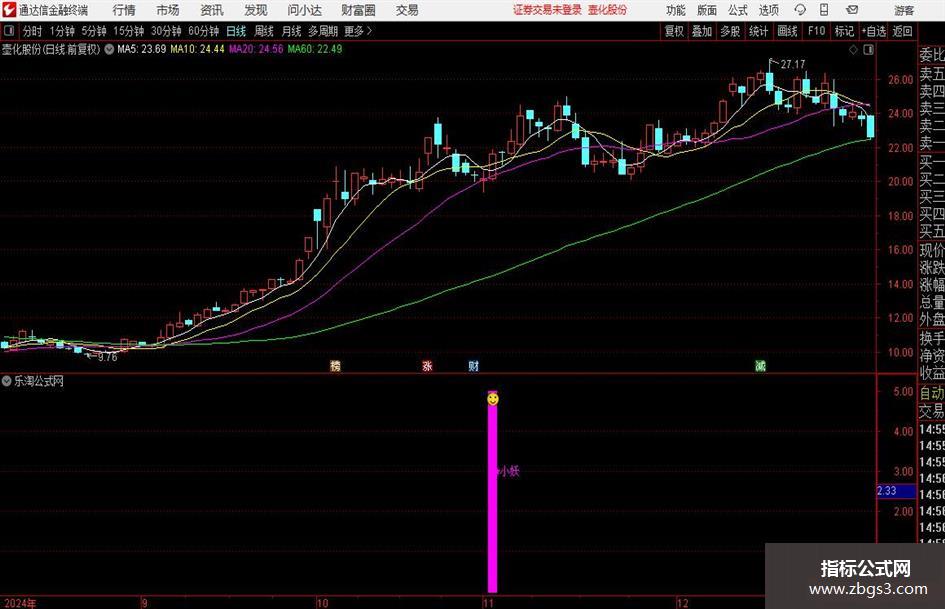Click the 标记 toolbar button
This screenshot has width=945, height=609.
844,31
